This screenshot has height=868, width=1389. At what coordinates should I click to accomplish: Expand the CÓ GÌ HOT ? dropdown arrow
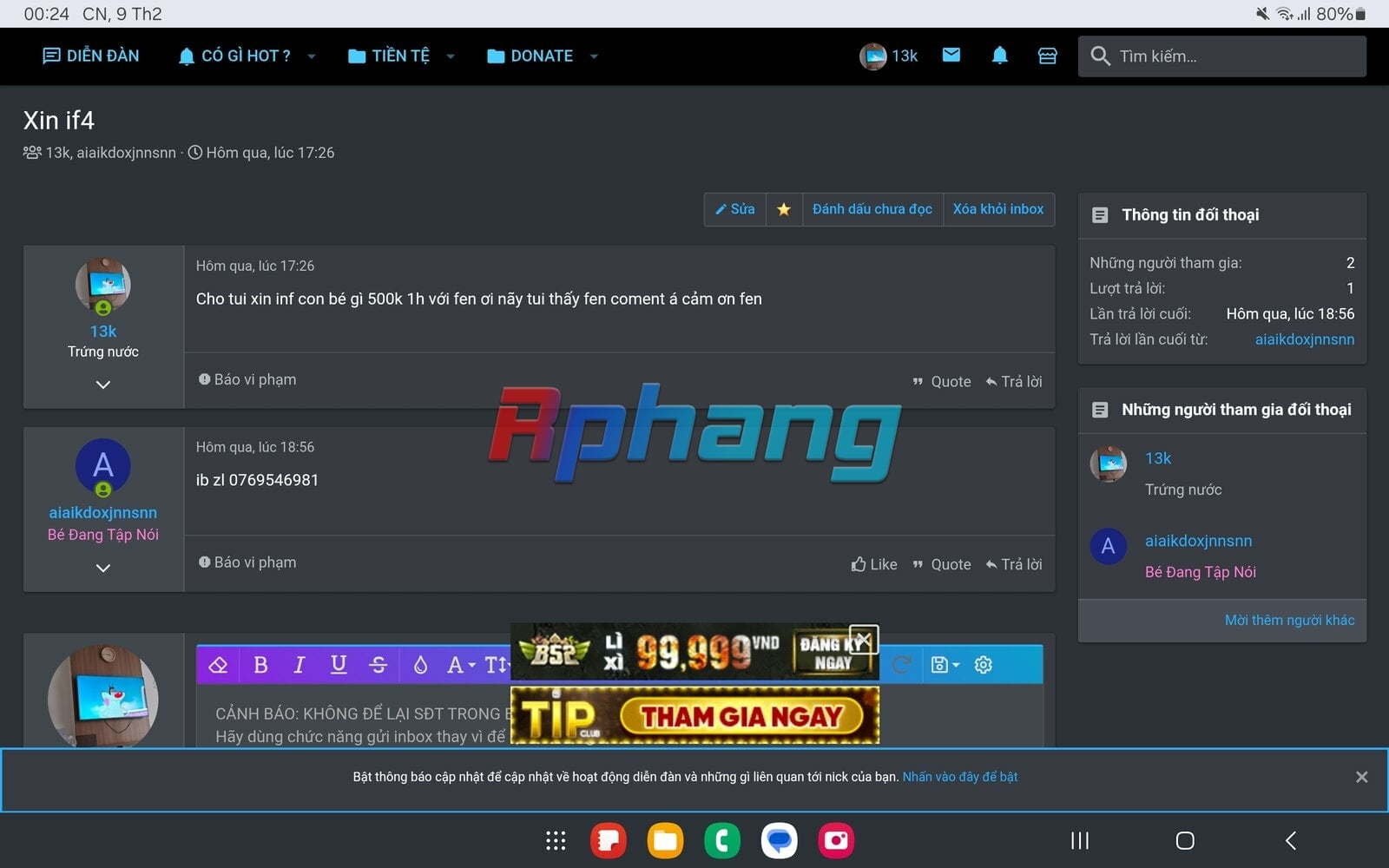tap(312, 56)
